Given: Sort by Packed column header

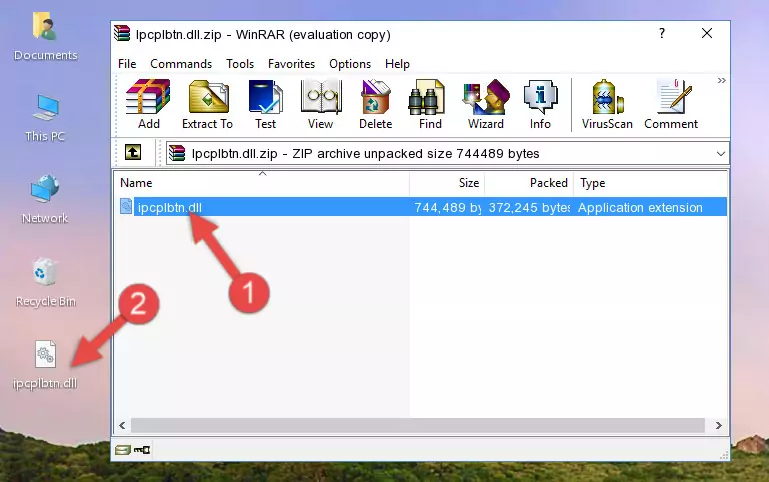Looking at the screenshot, I should (529, 183).
